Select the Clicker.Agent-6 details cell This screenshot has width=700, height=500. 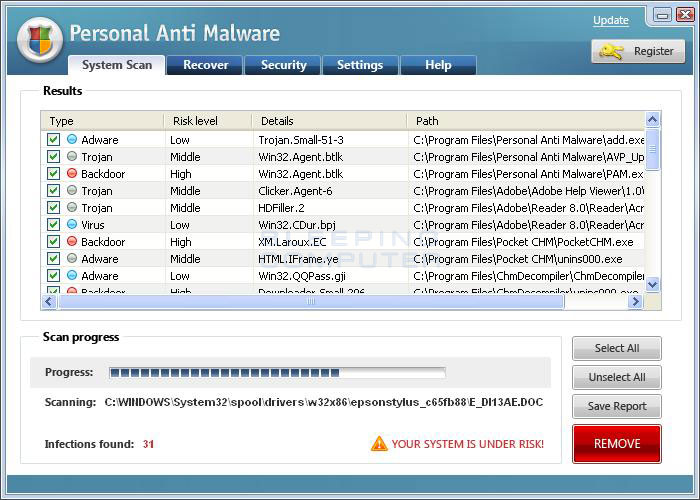click(x=330, y=191)
